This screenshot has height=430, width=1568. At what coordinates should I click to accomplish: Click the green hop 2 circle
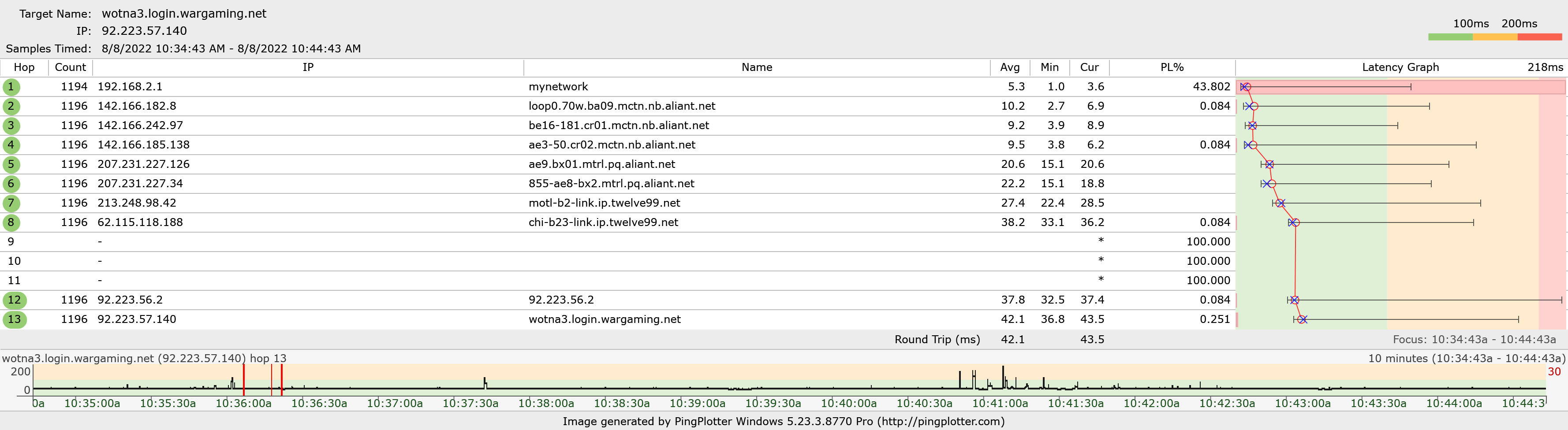tap(11, 107)
